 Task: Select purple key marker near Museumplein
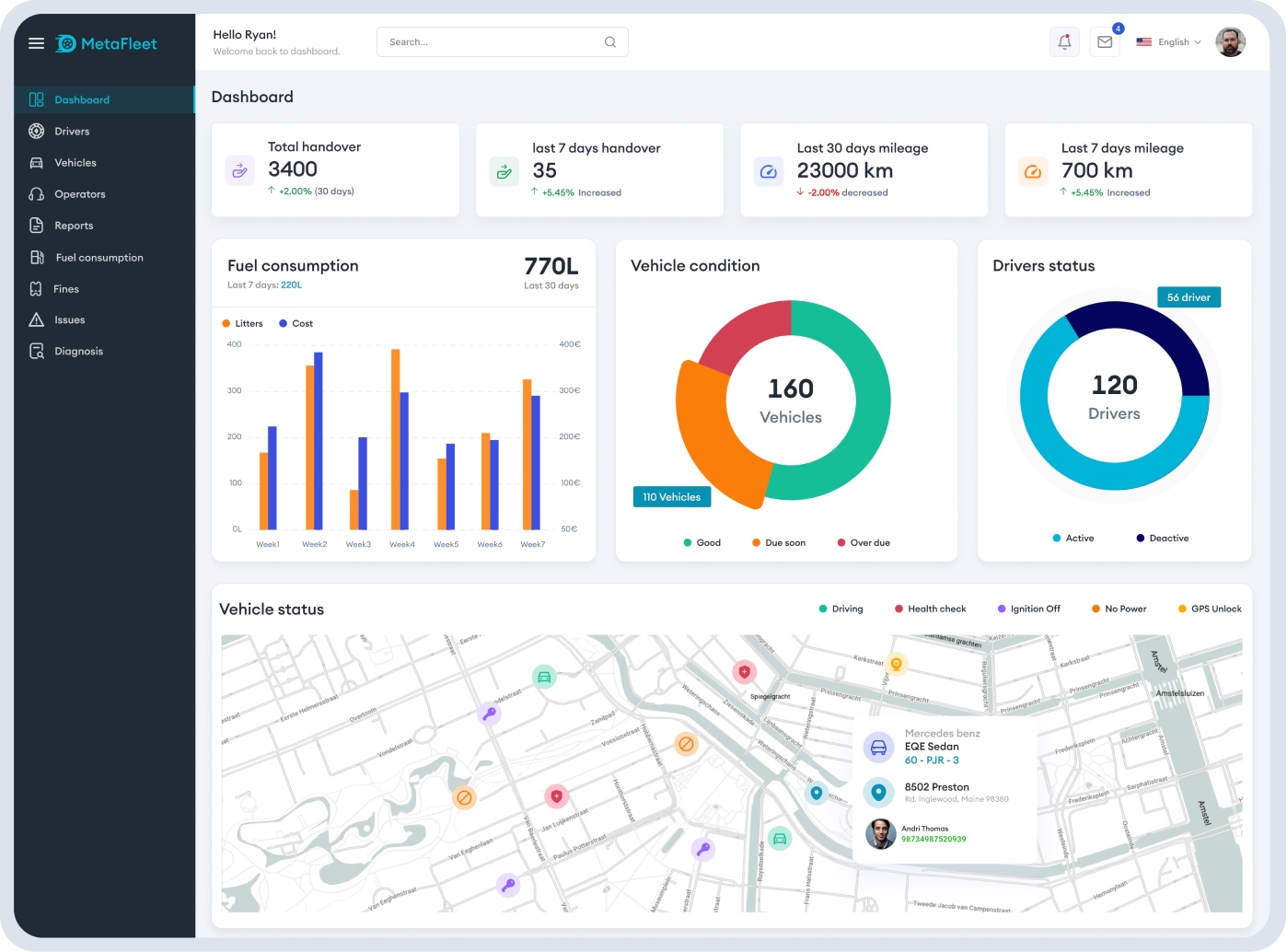703,849
